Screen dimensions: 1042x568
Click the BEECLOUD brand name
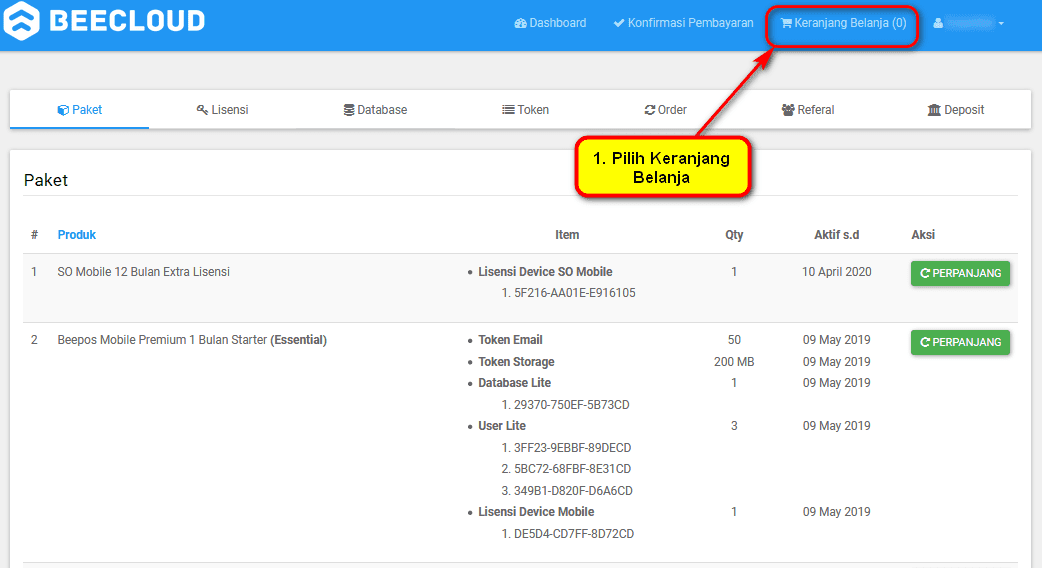128,21
